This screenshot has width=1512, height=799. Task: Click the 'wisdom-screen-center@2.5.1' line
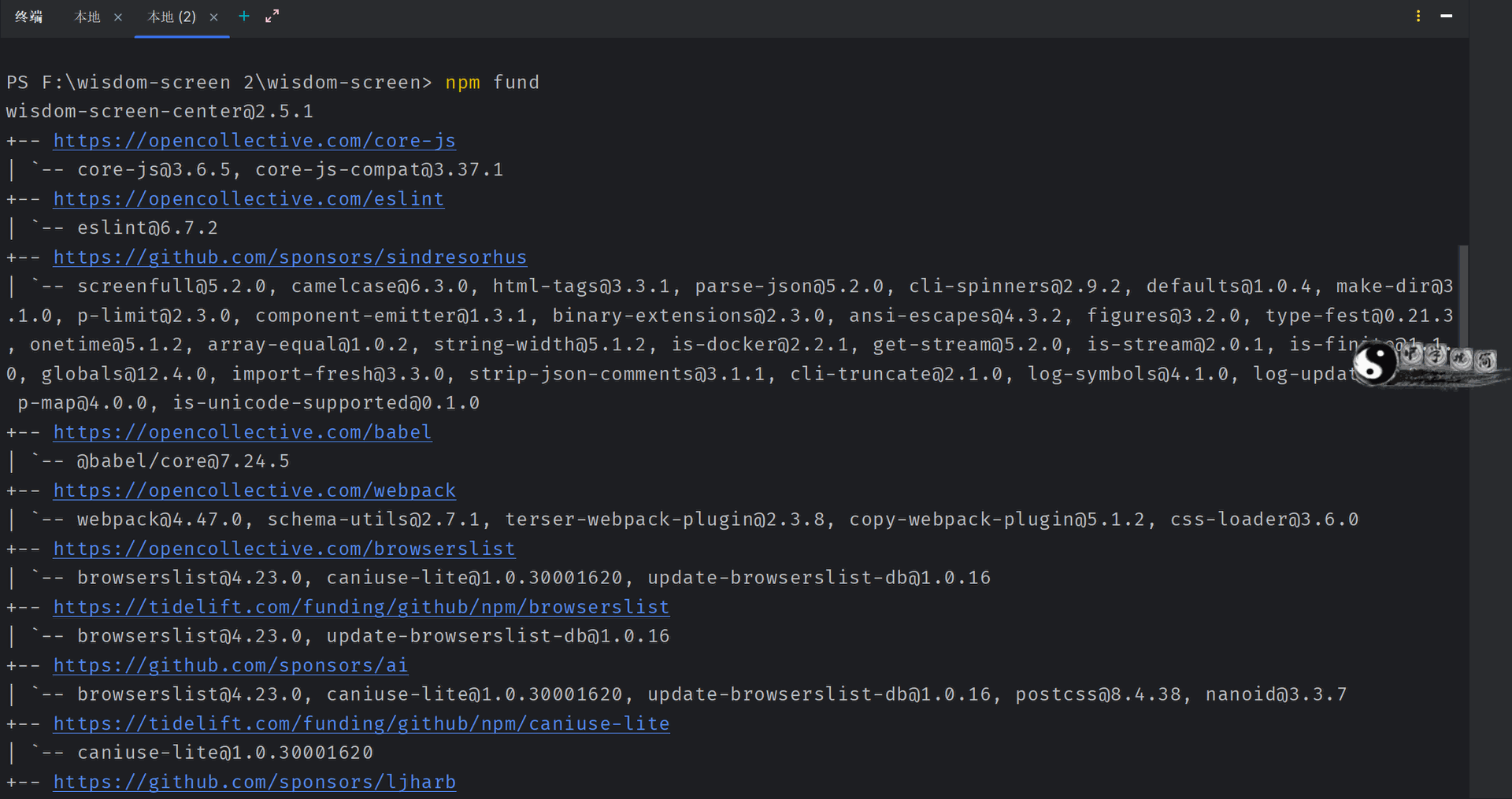(x=160, y=112)
